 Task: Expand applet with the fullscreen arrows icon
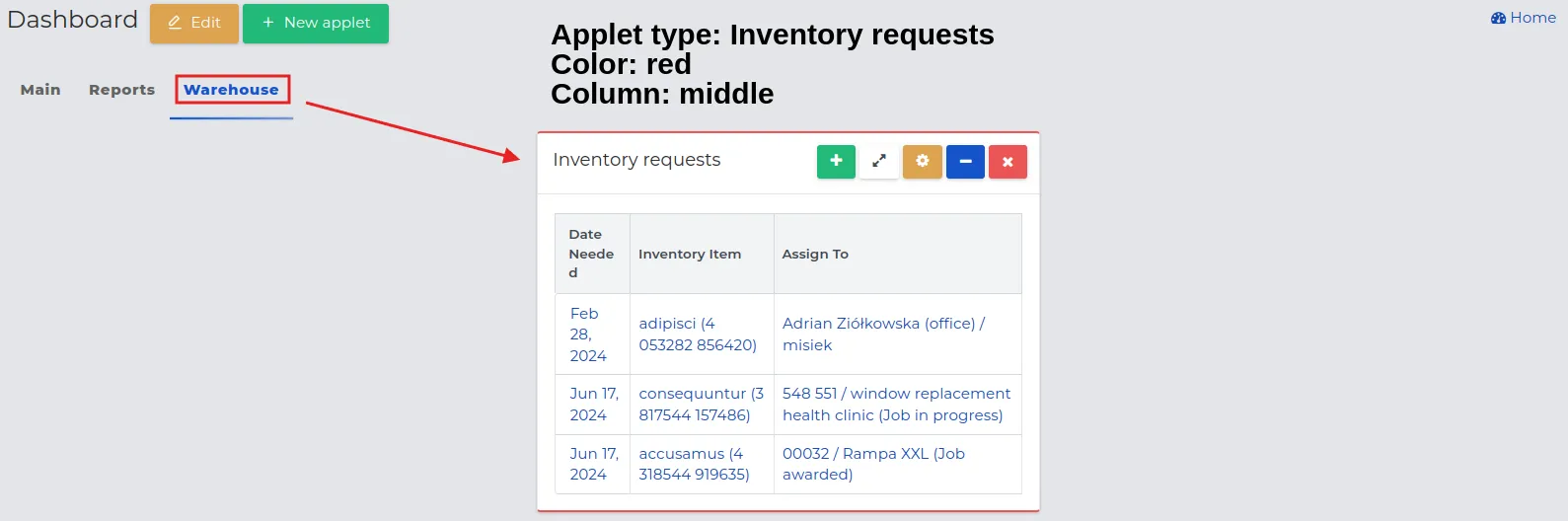(x=879, y=162)
